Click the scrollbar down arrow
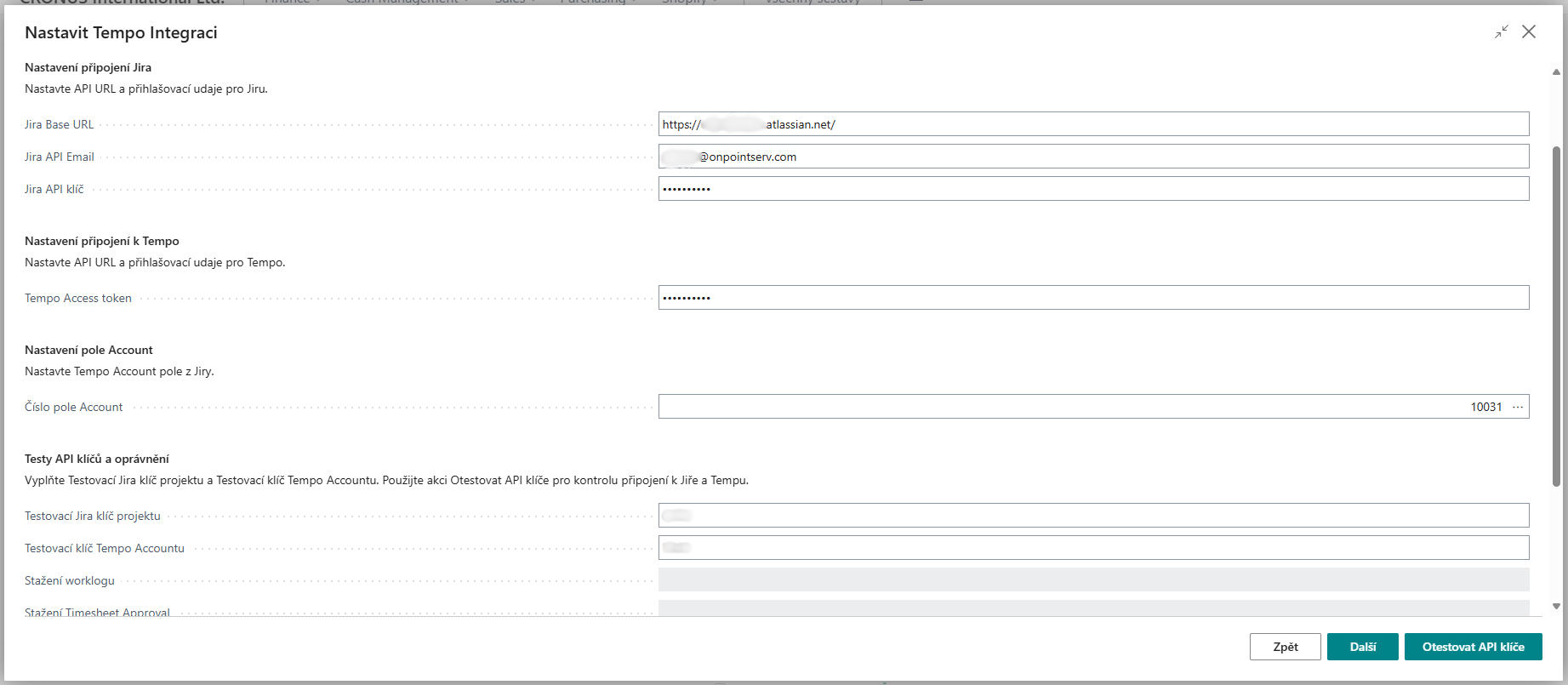The width and height of the screenshot is (1568, 685). click(1557, 607)
